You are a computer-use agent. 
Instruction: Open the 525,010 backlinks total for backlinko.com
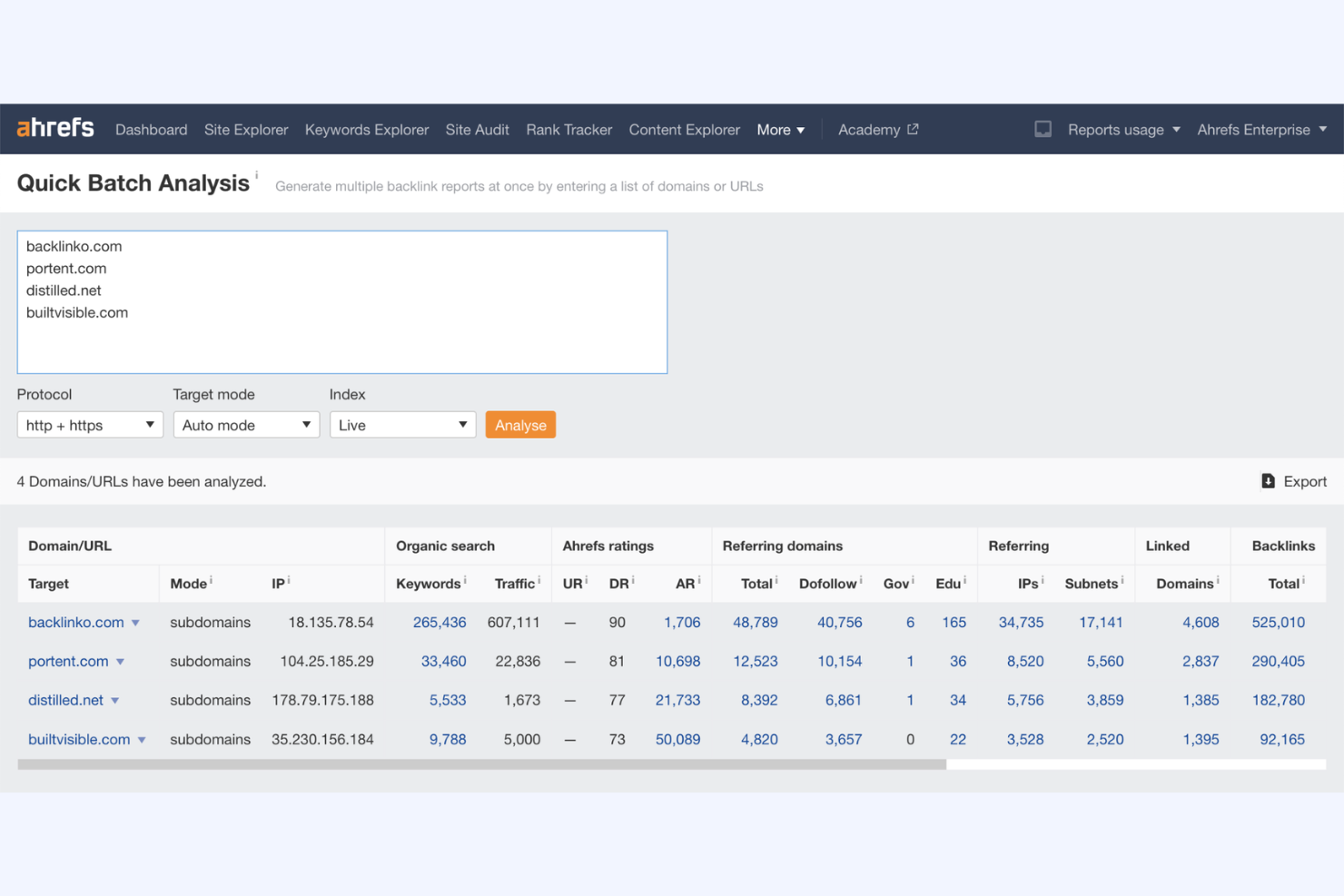click(1279, 623)
